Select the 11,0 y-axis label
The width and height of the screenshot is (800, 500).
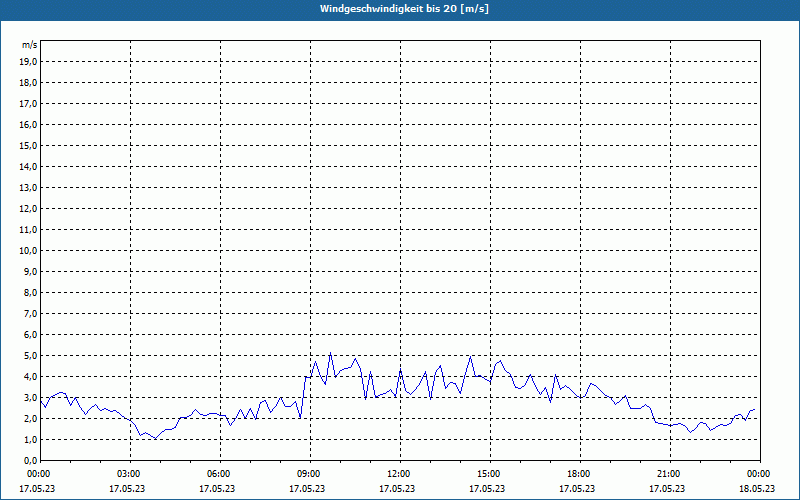28,230
